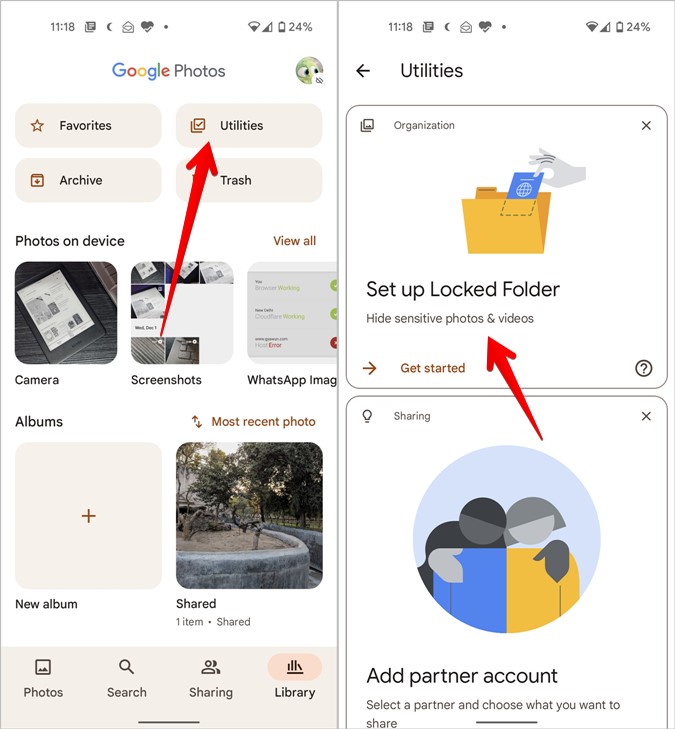Open the Trash button
The height and width of the screenshot is (729, 675).
249,180
